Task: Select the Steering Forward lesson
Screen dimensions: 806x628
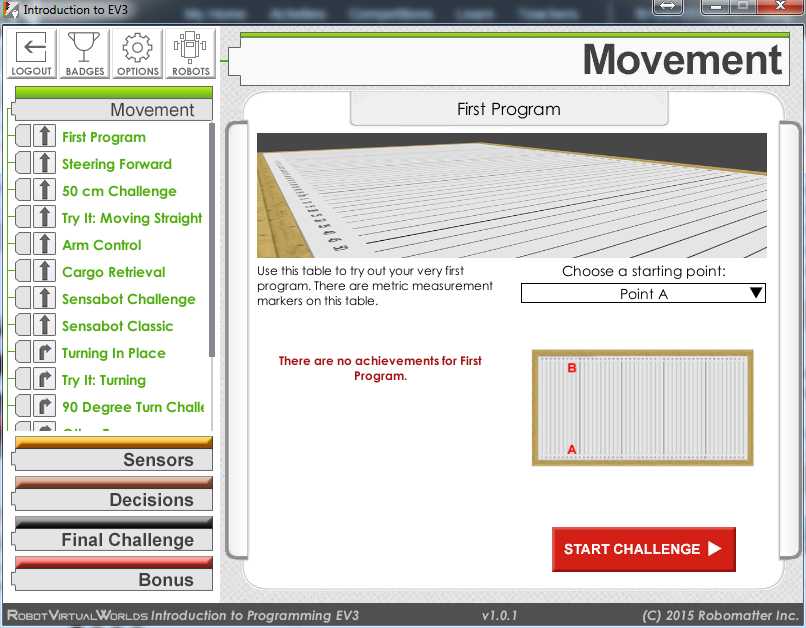Action: click(x=117, y=164)
